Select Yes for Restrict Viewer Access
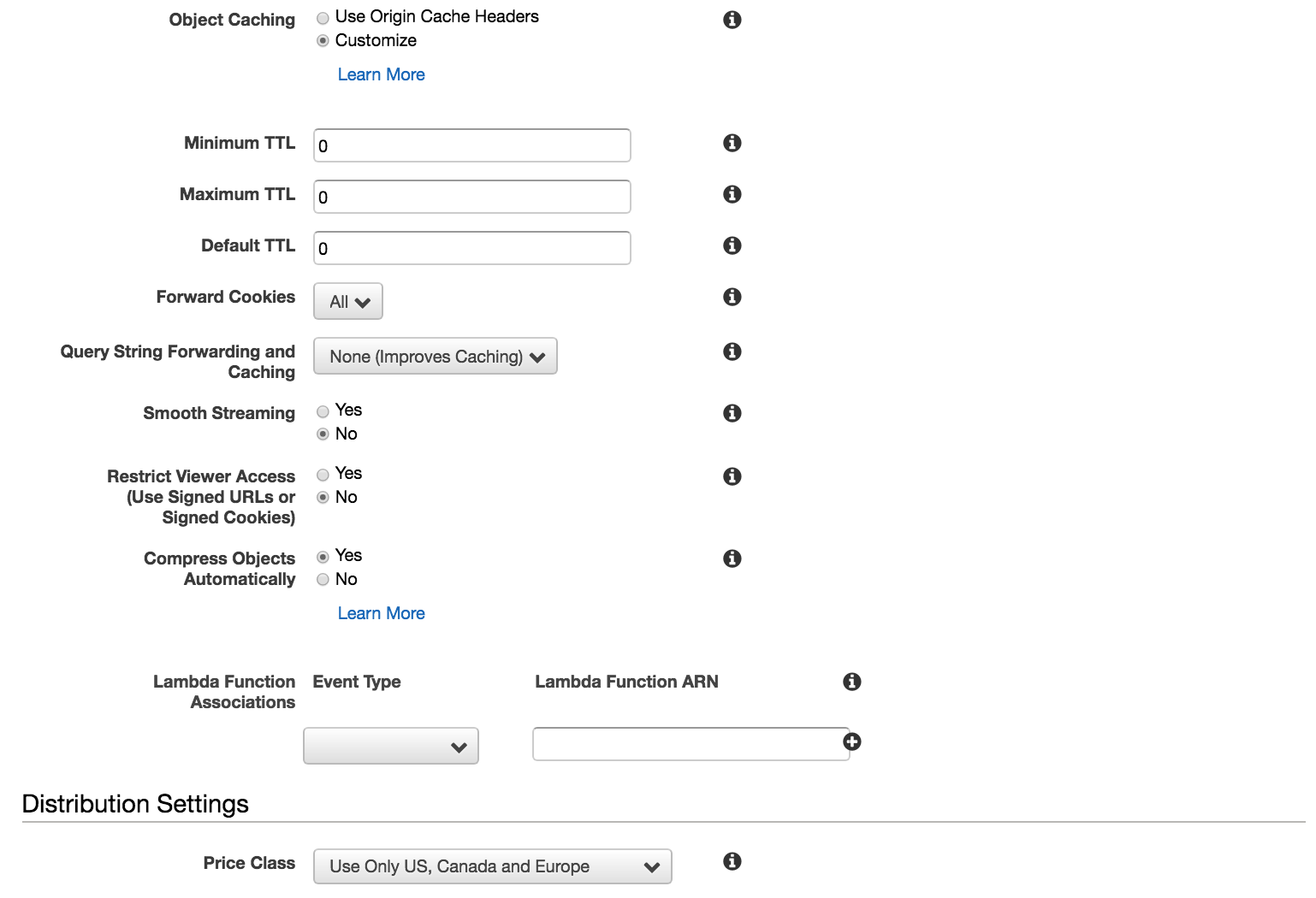The height and width of the screenshot is (898, 1316). coord(323,475)
